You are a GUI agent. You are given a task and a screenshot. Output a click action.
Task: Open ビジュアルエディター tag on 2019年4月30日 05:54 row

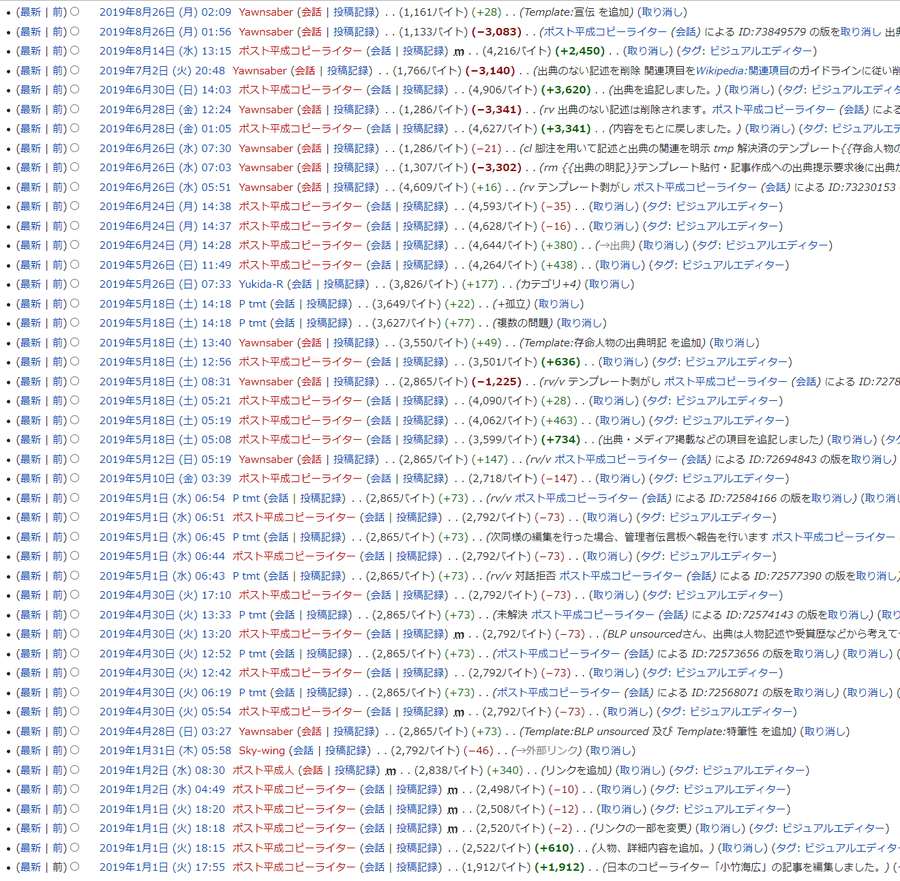pyautogui.click(x=740, y=712)
